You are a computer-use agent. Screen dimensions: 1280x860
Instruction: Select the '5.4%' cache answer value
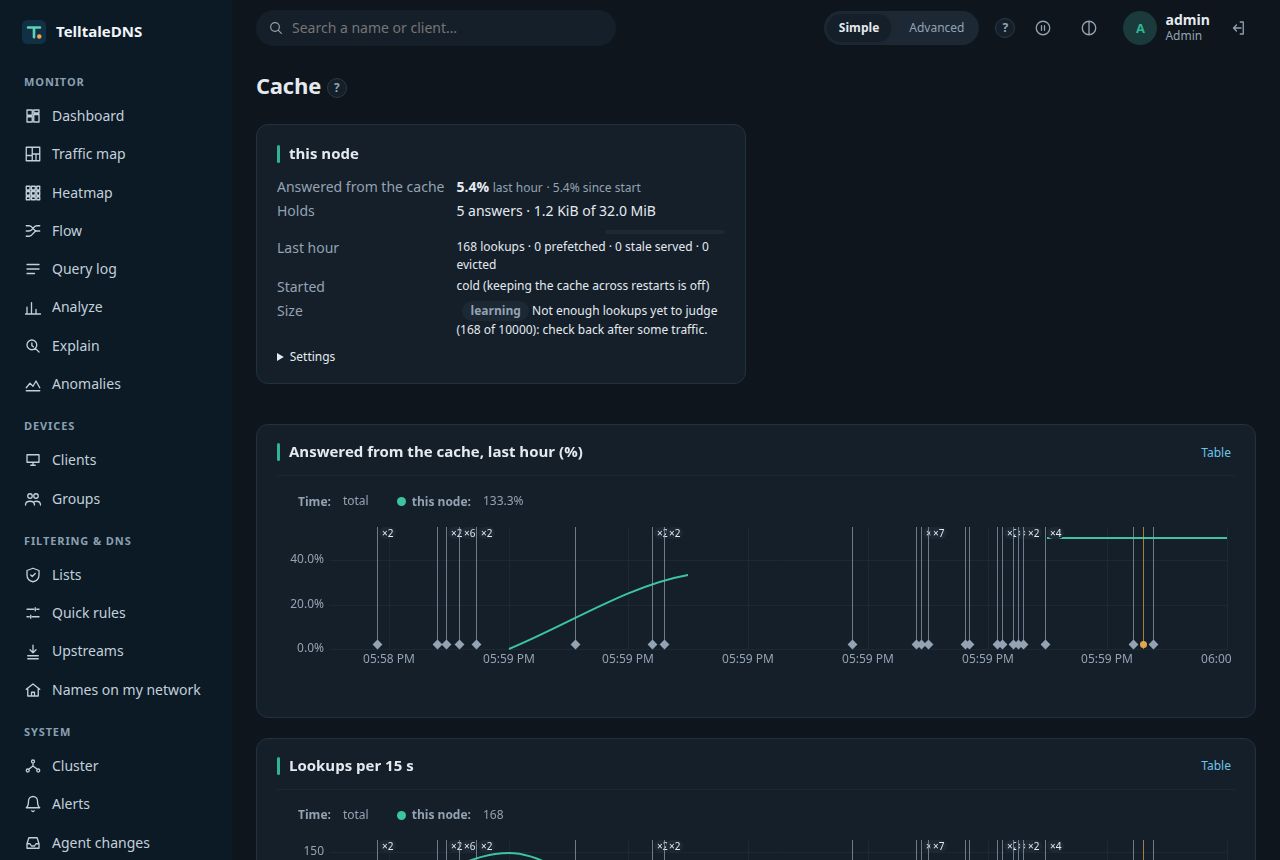pos(473,187)
